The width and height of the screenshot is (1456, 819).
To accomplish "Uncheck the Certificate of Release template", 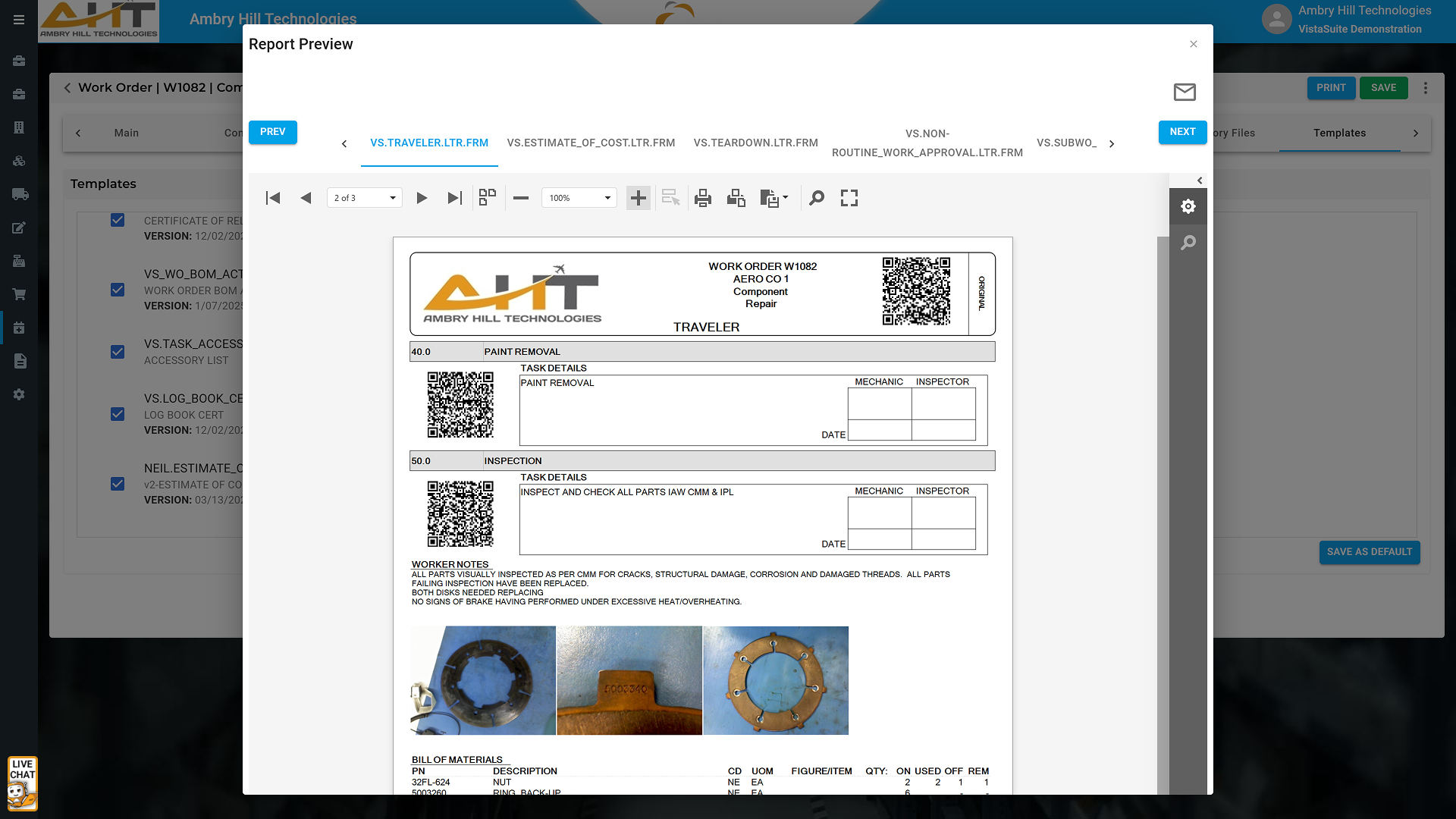I will pos(118,220).
